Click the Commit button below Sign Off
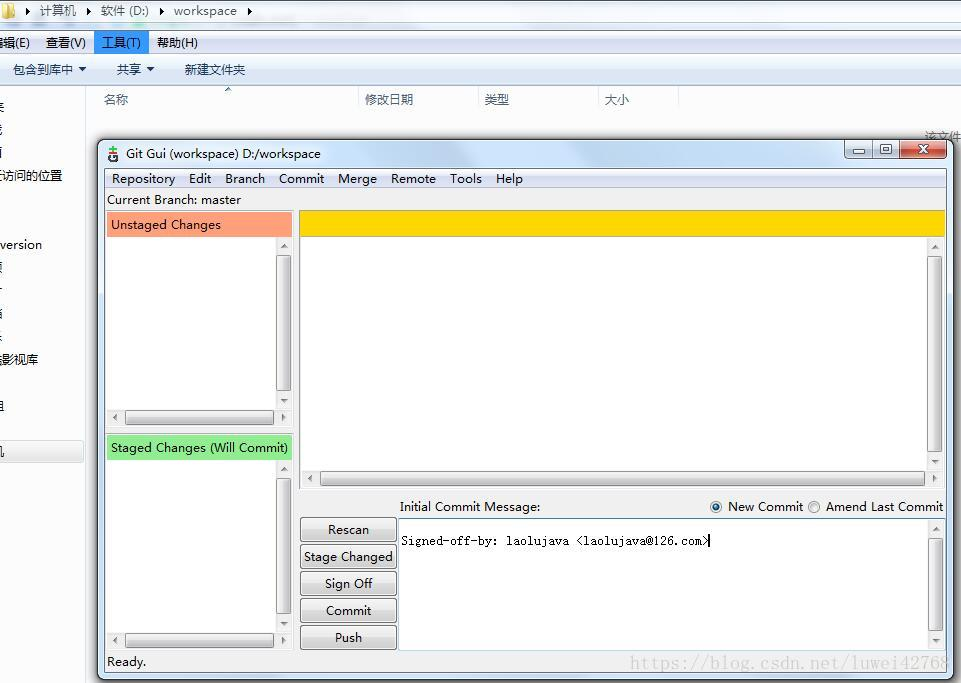 [x=348, y=611]
